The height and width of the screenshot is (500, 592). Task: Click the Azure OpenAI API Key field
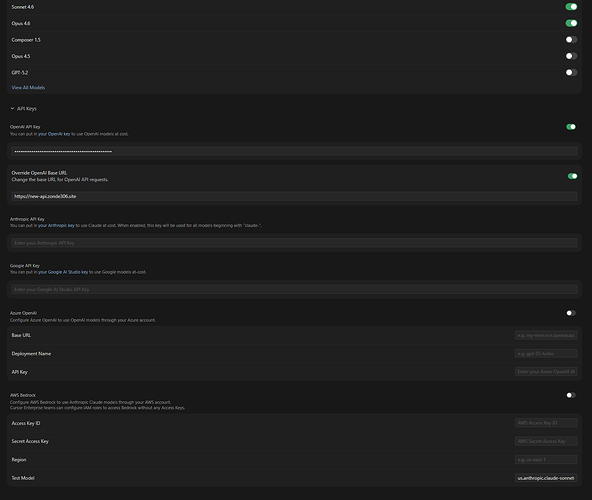point(546,372)
